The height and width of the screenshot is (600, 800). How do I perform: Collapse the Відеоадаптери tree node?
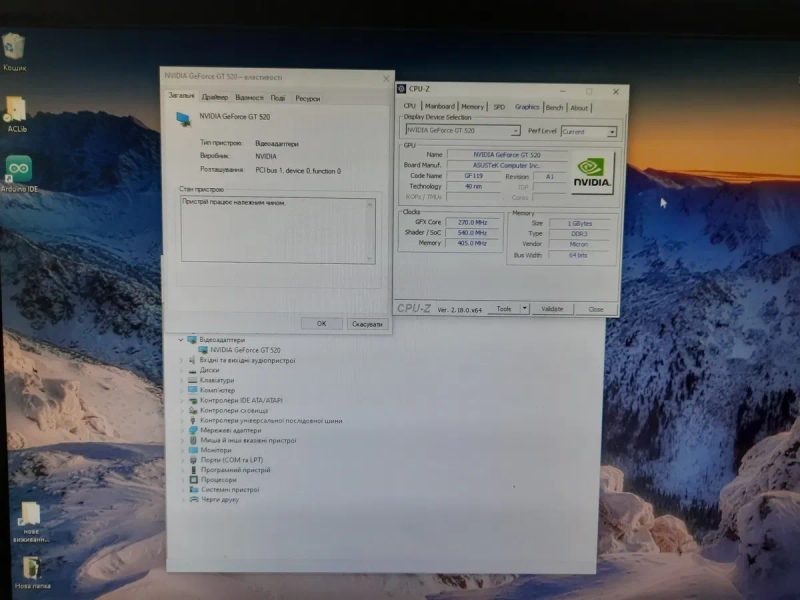point(181,340)
